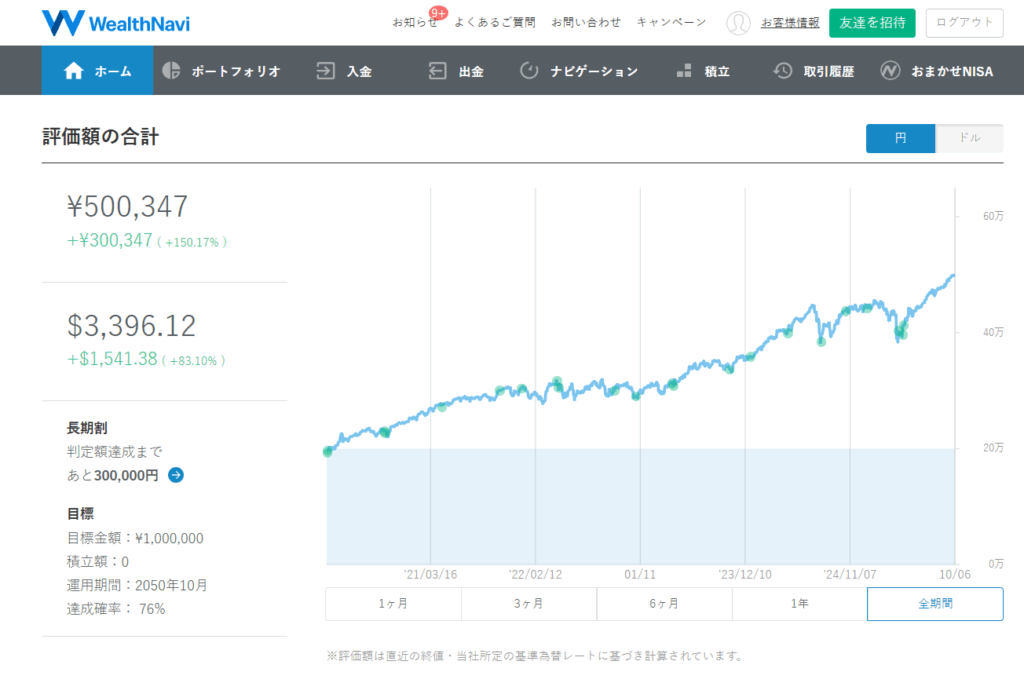Show the 6ヶ月 chart range
The height and width of the screenshot is (683, 1024).
tap(664, 604)
